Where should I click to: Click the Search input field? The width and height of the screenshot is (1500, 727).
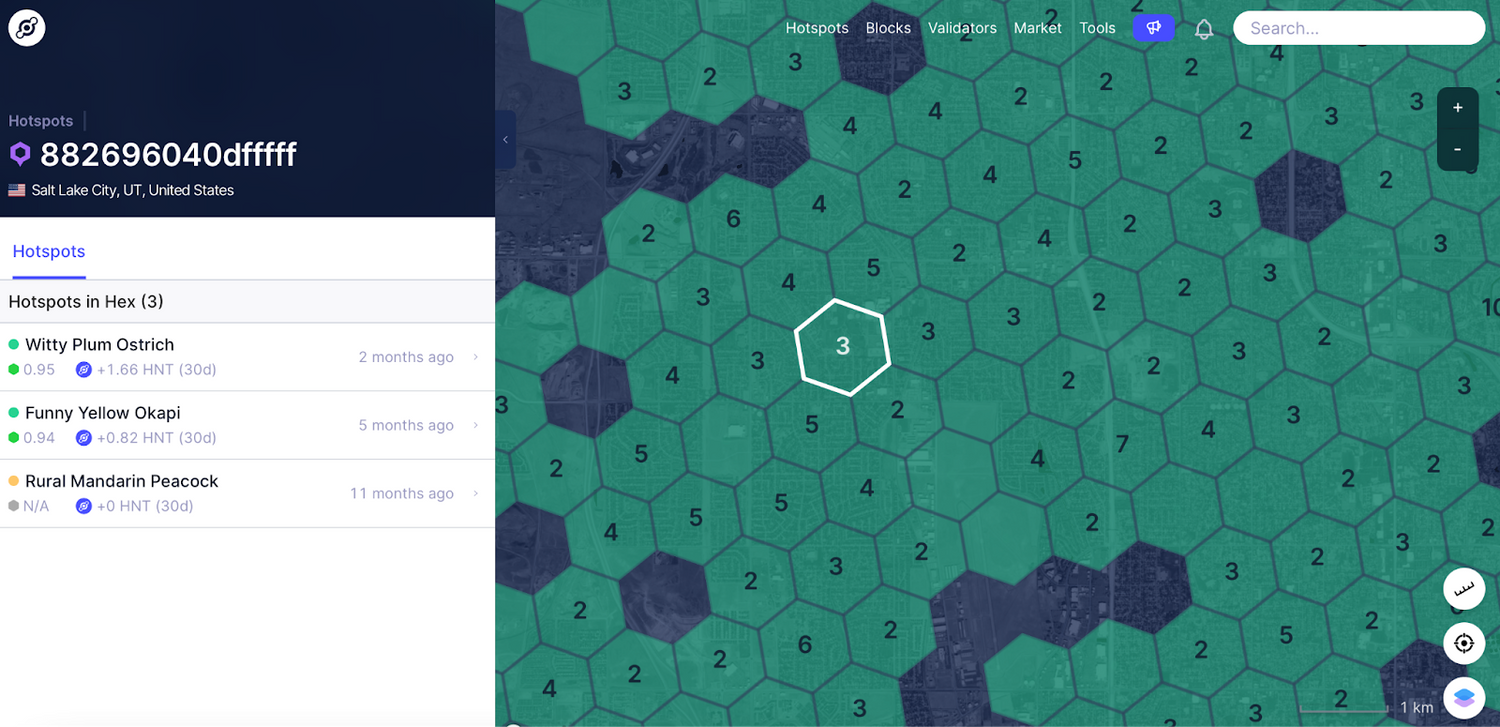pyautogui.click(x=1358, y=28)
